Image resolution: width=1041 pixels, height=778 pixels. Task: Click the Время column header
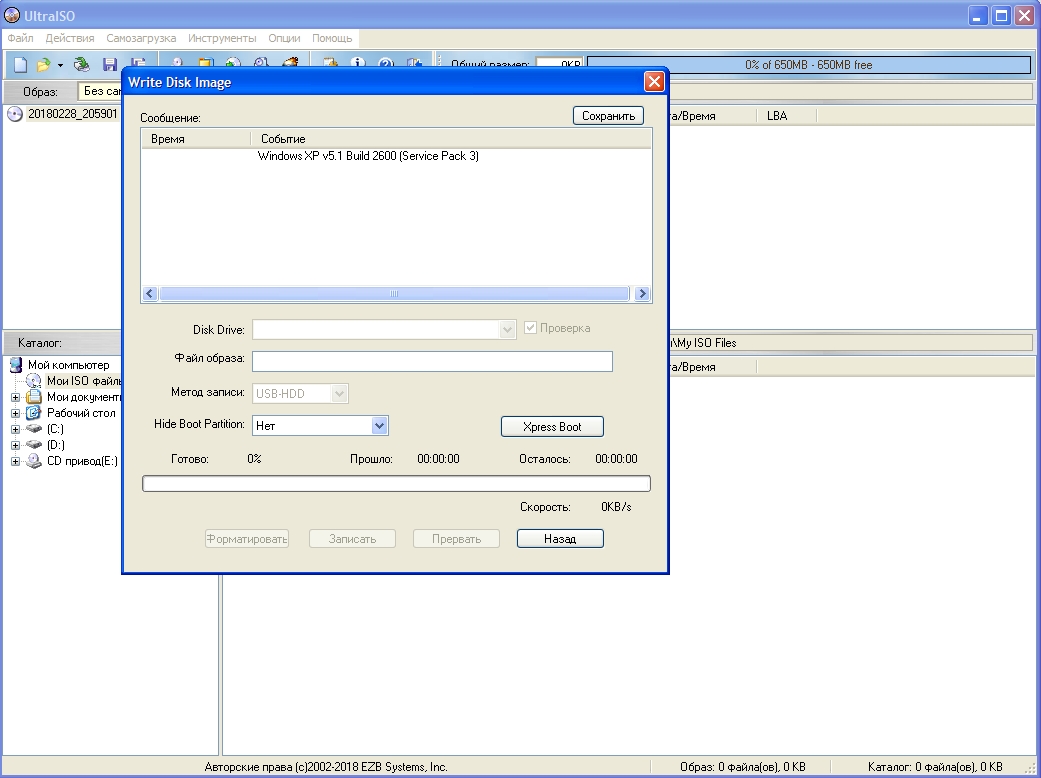click(196, 139)
